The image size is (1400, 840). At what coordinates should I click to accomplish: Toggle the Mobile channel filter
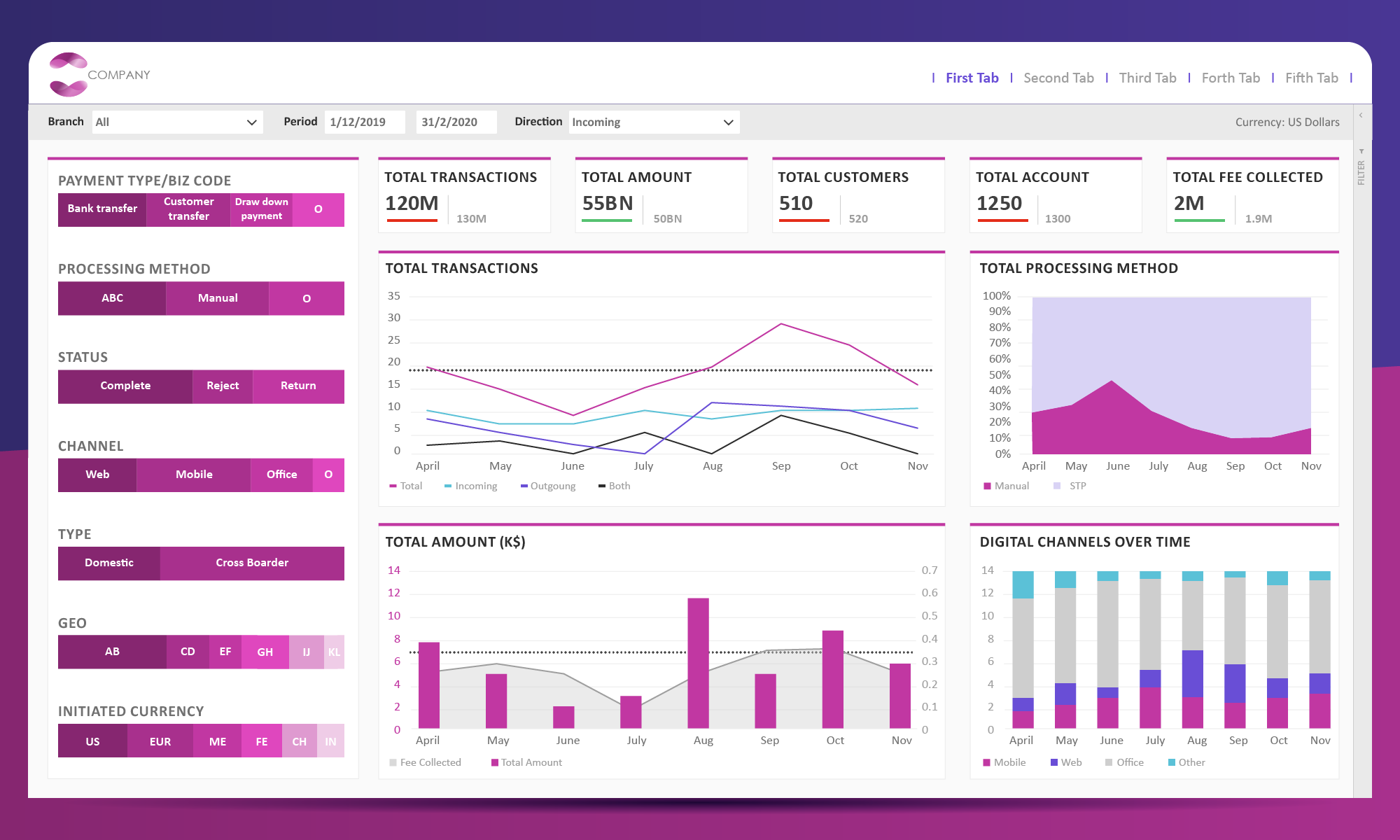click(194, 475)
